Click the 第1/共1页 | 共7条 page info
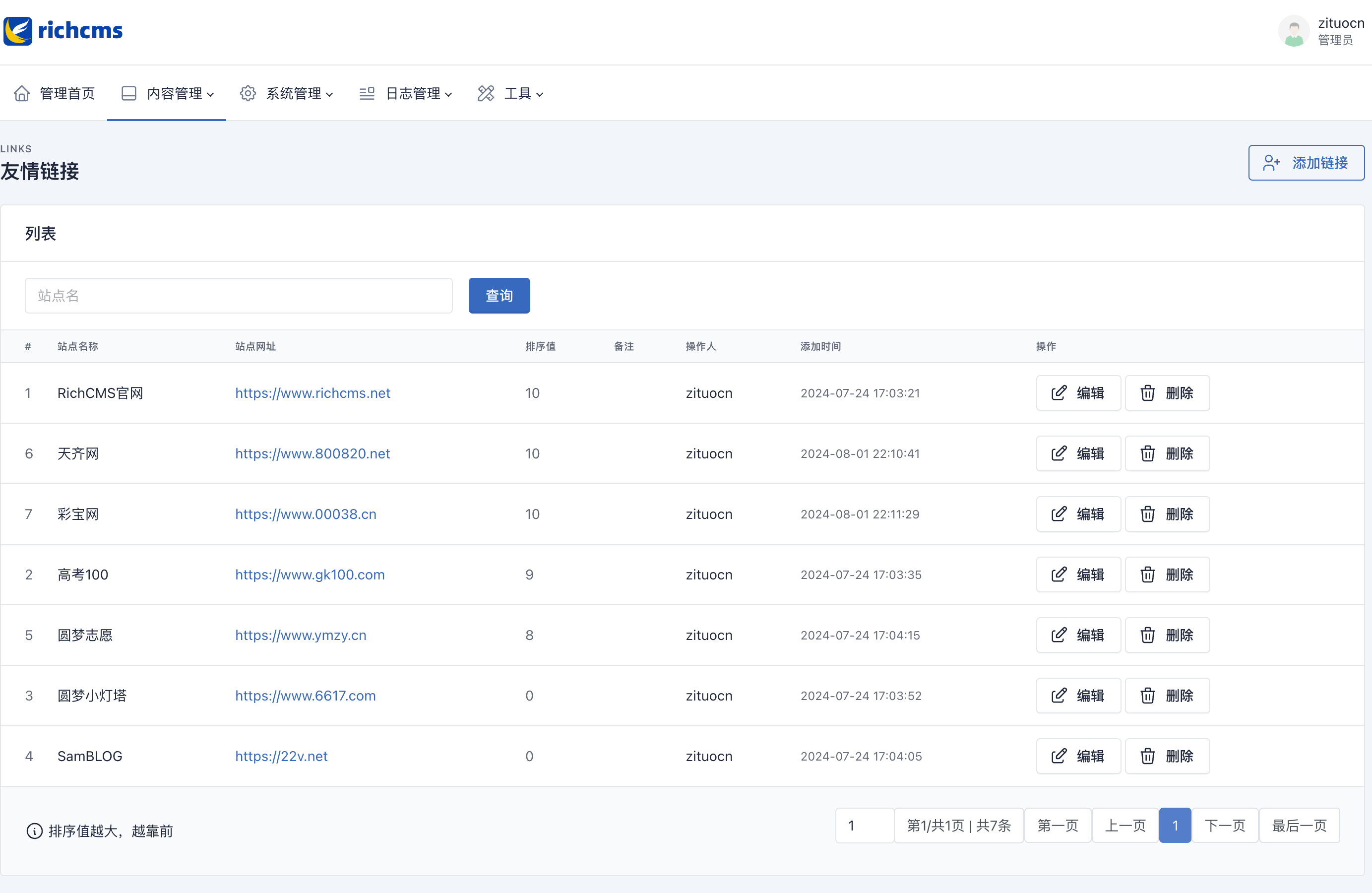1372x893 pixels. [959, 826]
